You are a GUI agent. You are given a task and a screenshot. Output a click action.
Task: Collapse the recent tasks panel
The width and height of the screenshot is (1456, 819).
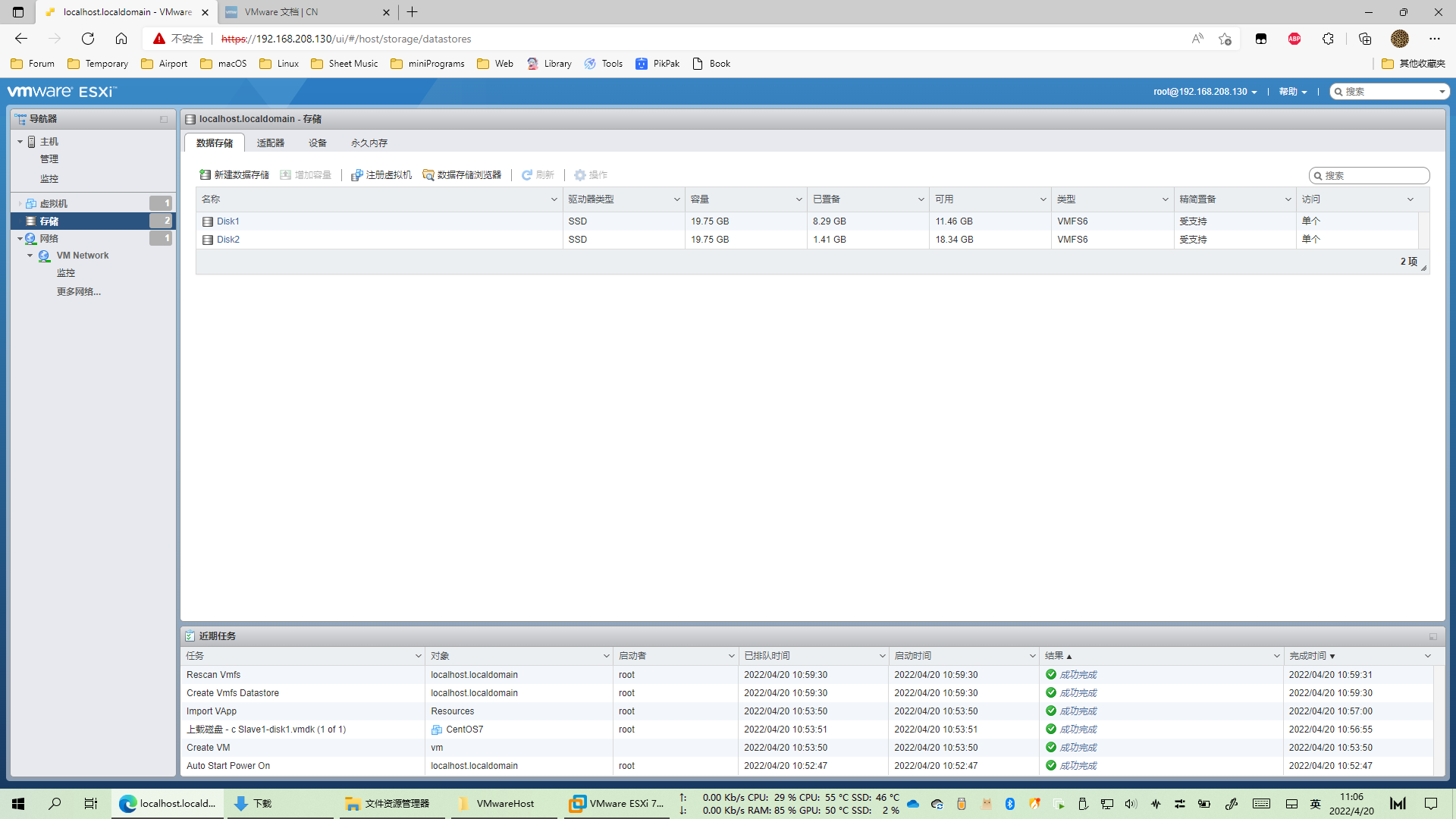1432,636
